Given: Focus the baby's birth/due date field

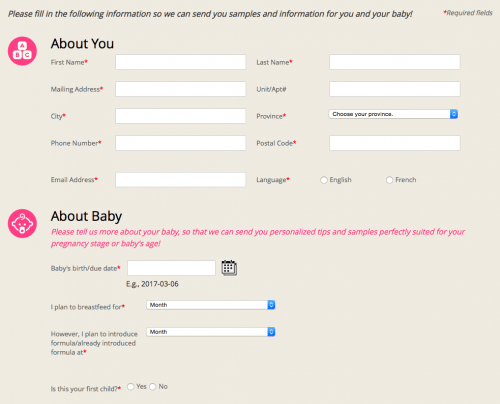Looking at the screenshot, I should pos(171,268).
